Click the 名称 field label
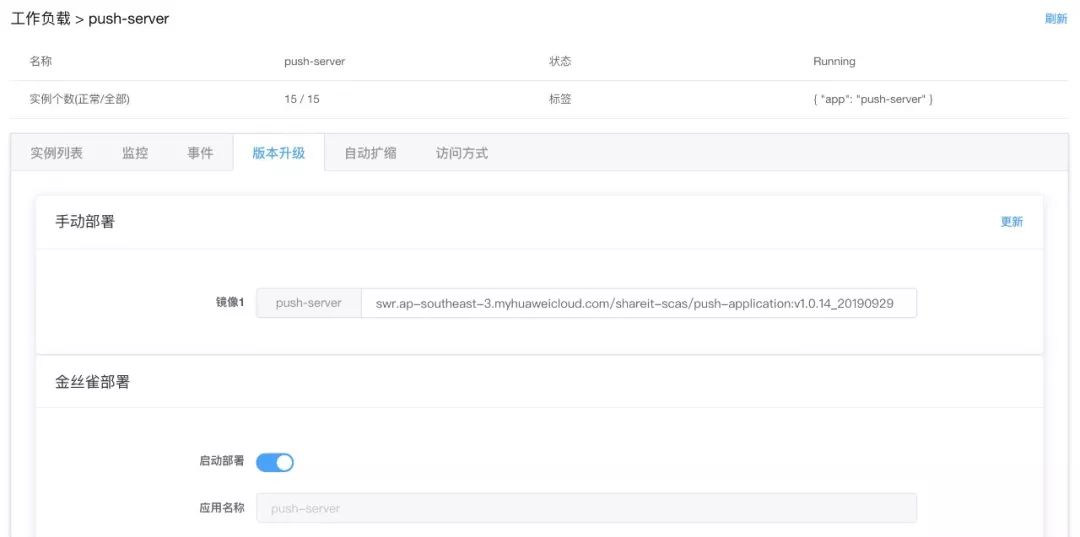 click(41, 61)
